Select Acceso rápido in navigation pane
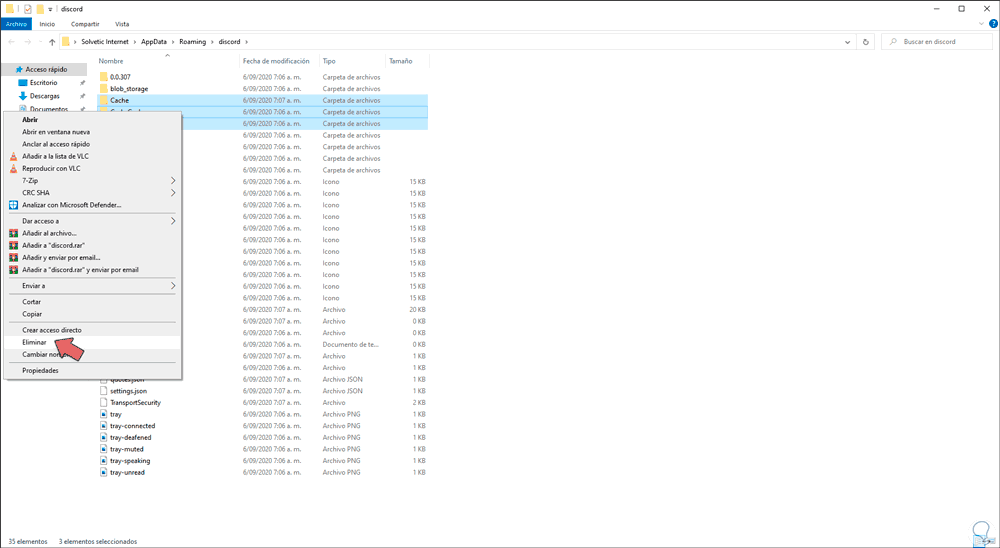Image resolution: width=1000 pixels, height=548 pixels. click(46, 70)
